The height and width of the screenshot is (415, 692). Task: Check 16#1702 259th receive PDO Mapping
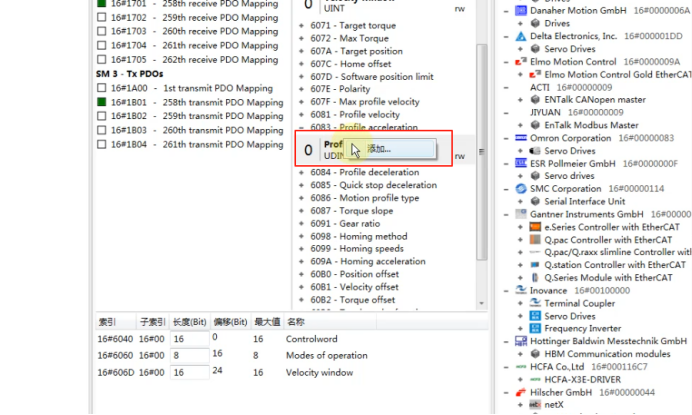click(x=102, y=18)
